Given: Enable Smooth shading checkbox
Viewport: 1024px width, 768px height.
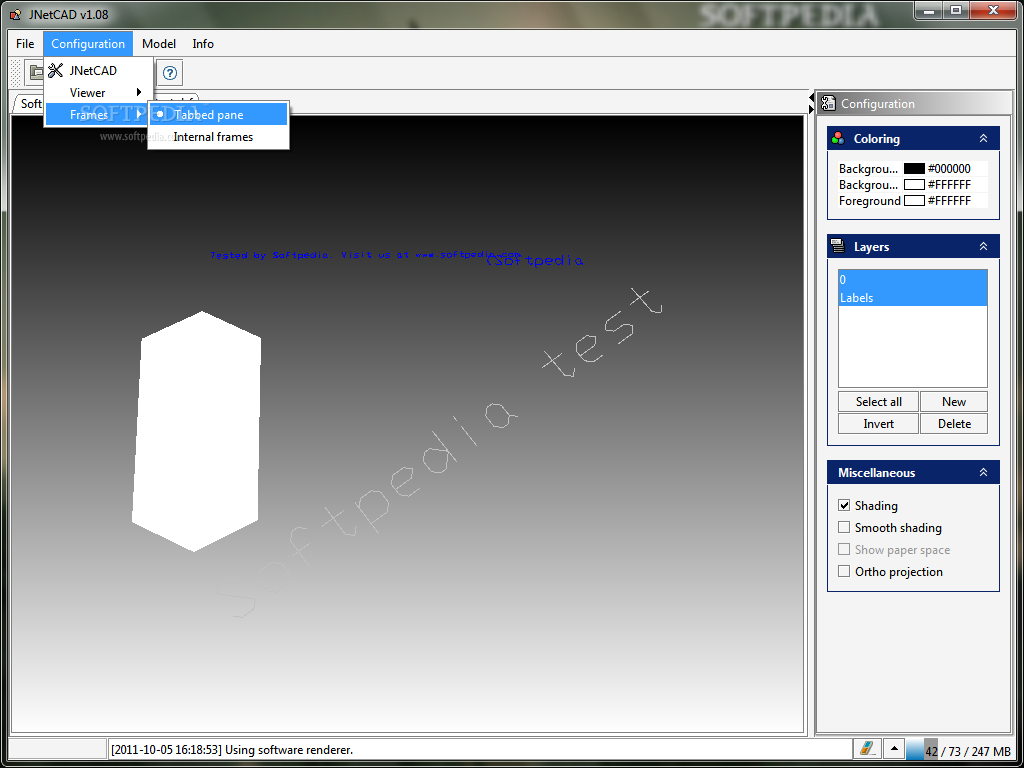Looking at the screenshot, I should (x=844, y=527).
